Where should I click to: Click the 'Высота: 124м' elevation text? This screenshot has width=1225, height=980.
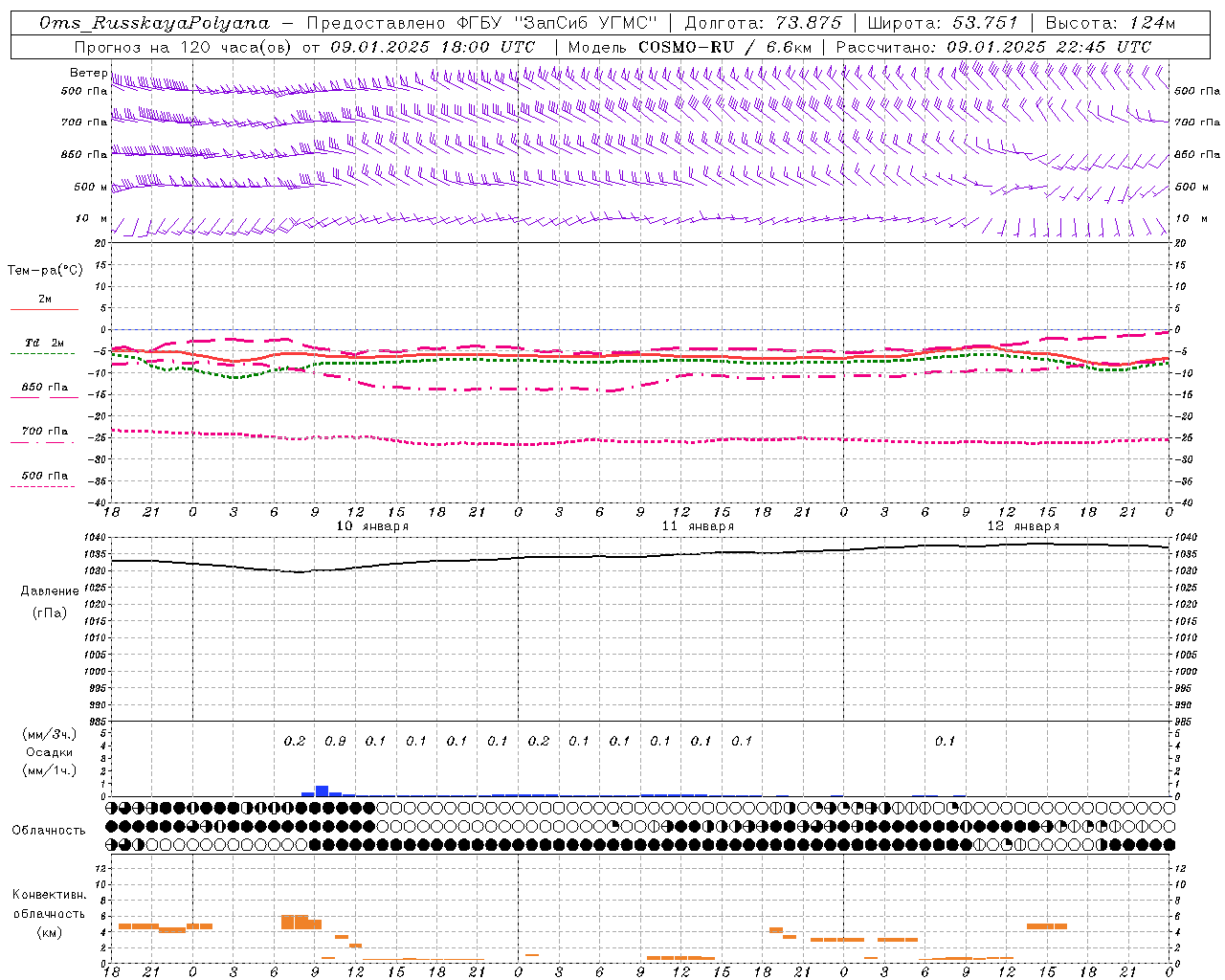point(1109,23)
